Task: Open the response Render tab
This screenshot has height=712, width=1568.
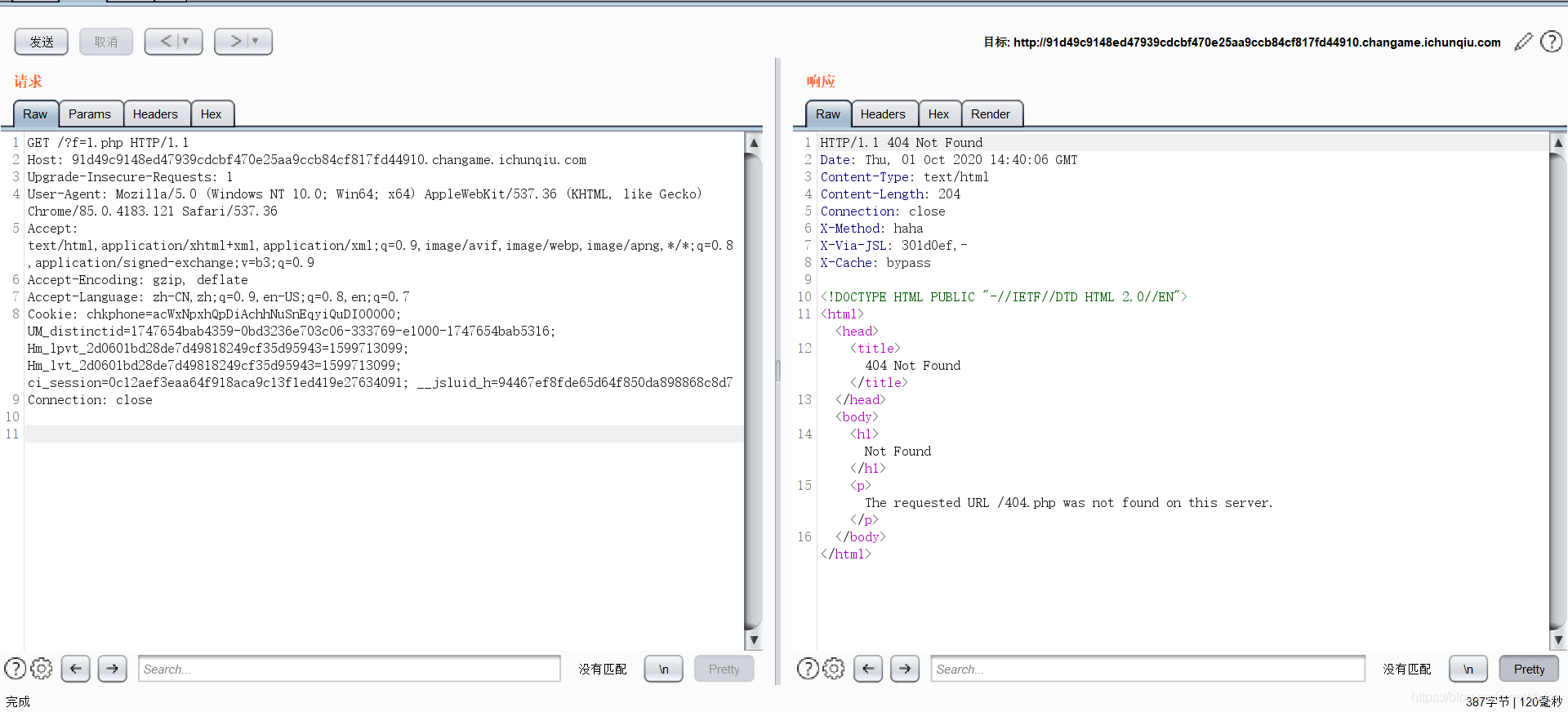Action: coord(991,114)
